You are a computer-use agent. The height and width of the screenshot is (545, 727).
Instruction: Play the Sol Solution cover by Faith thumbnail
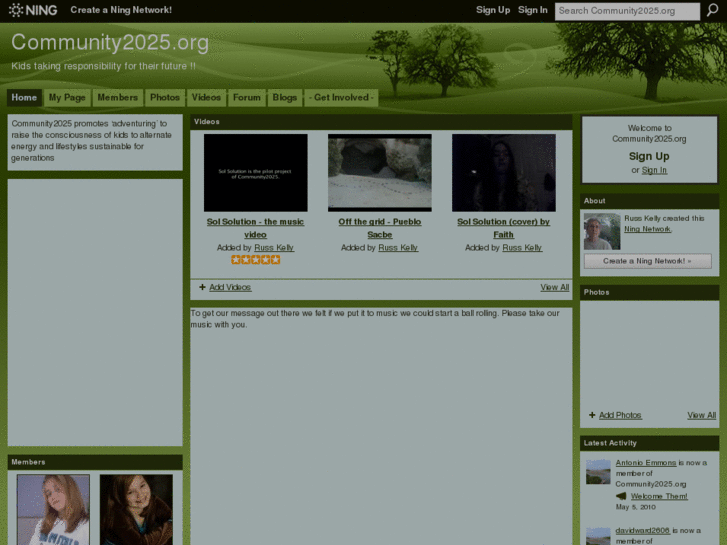click(x=504, y=173)
